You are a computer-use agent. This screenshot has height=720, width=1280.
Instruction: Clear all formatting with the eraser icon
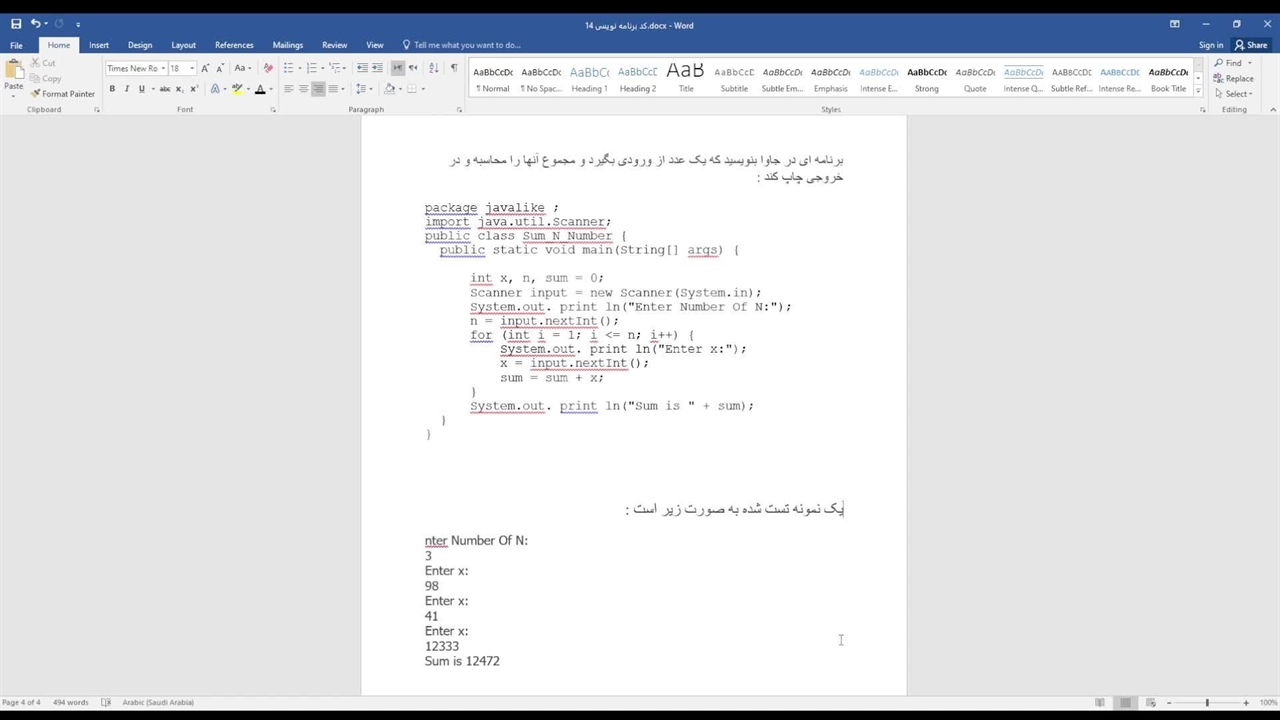267,68
